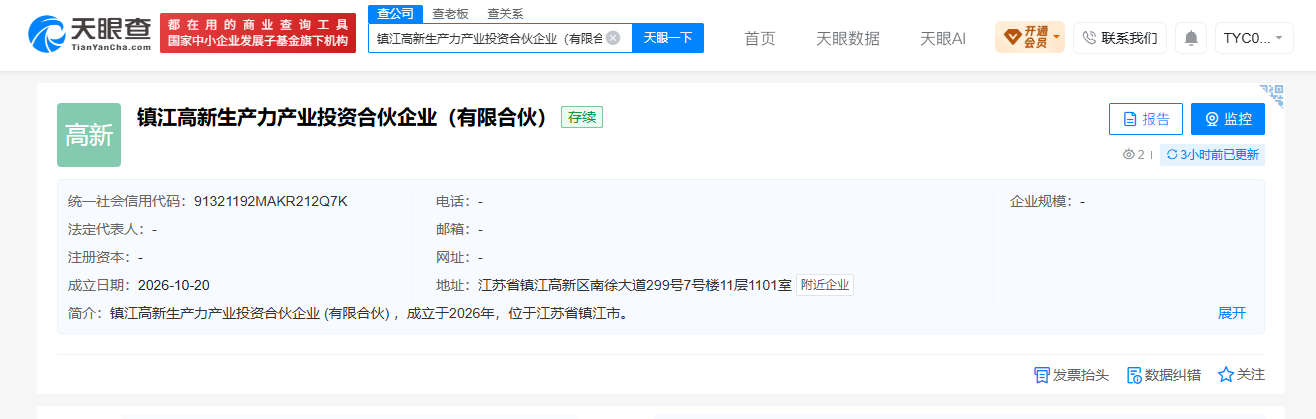Click the red promotional banner

tap(258, 33)
